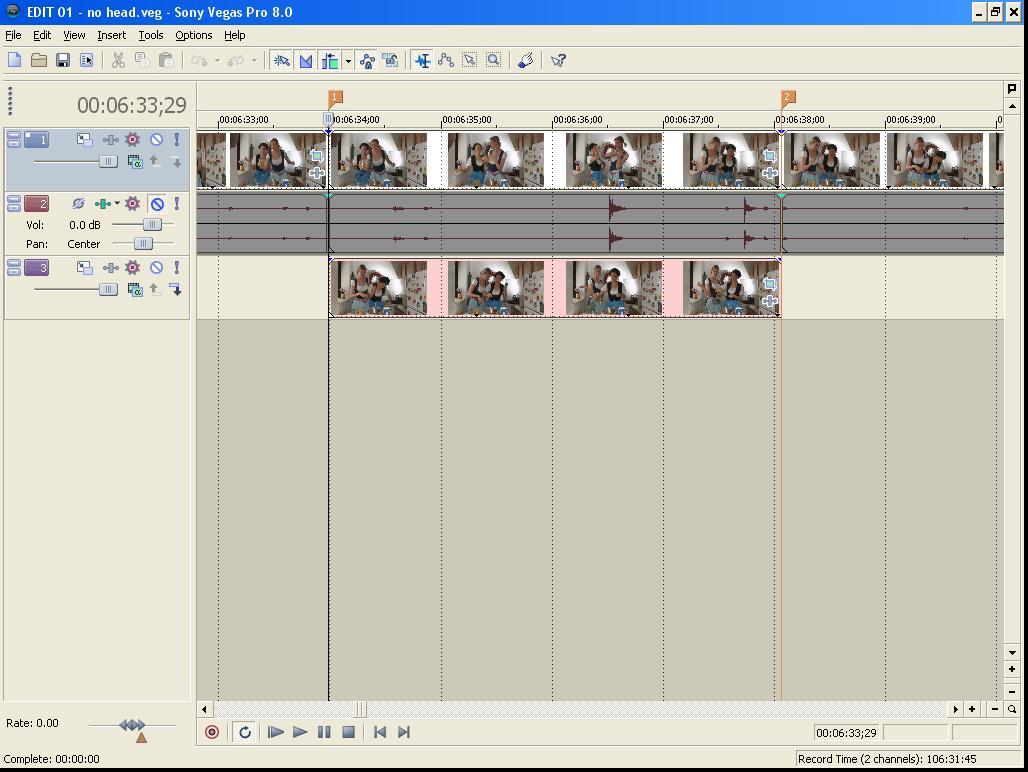Open the Tools menu
This screenshot has width=1028, height=772.
(151, 35)
